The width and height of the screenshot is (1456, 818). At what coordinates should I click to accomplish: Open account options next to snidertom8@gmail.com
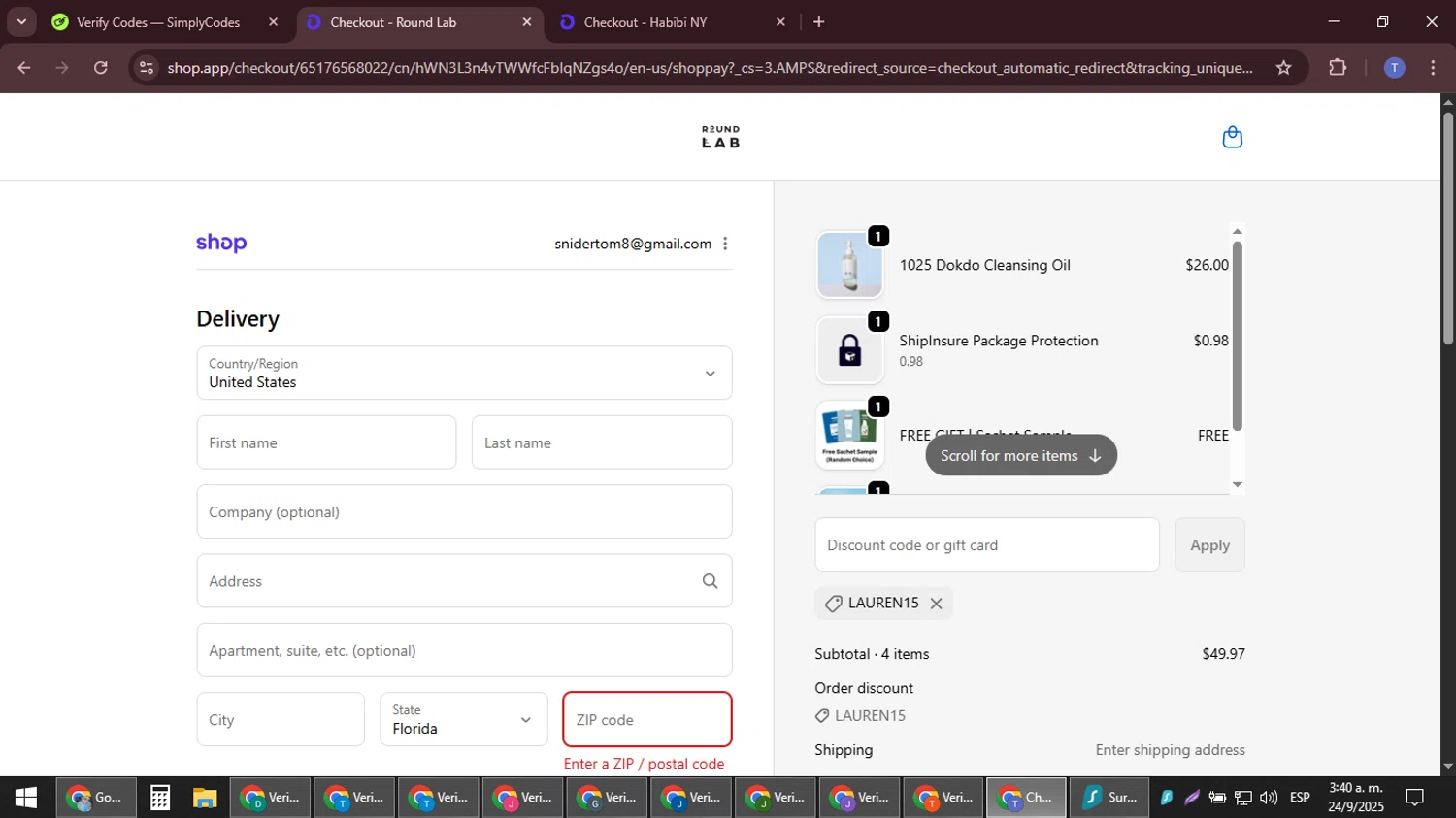point(725,244)
